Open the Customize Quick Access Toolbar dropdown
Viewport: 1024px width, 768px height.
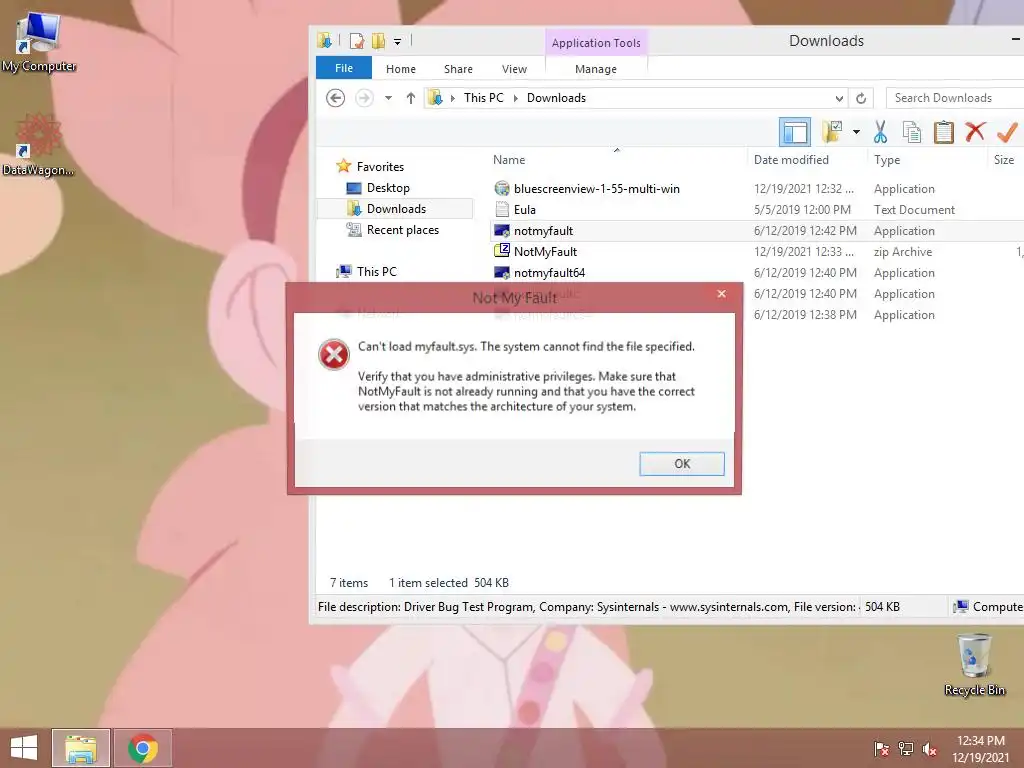tap(397, 42)
